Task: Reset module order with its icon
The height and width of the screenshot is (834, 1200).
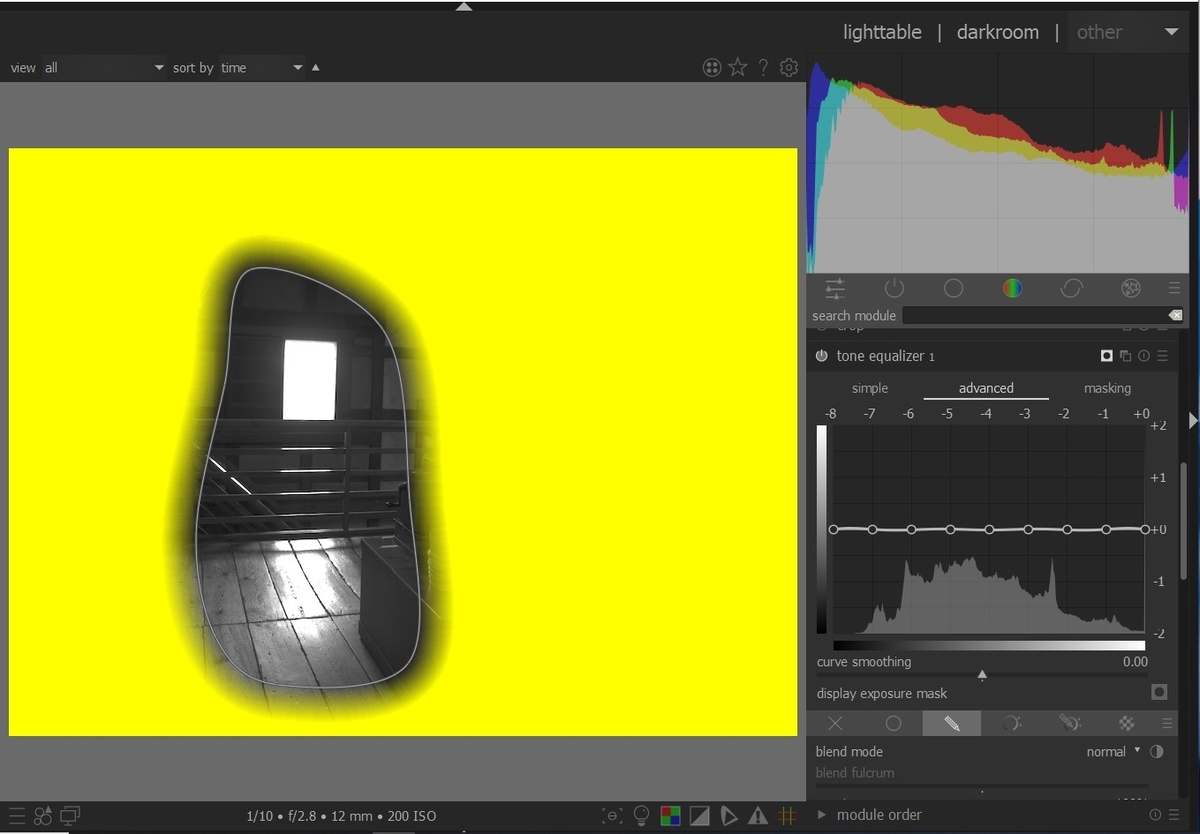Action: [1155, 815]
